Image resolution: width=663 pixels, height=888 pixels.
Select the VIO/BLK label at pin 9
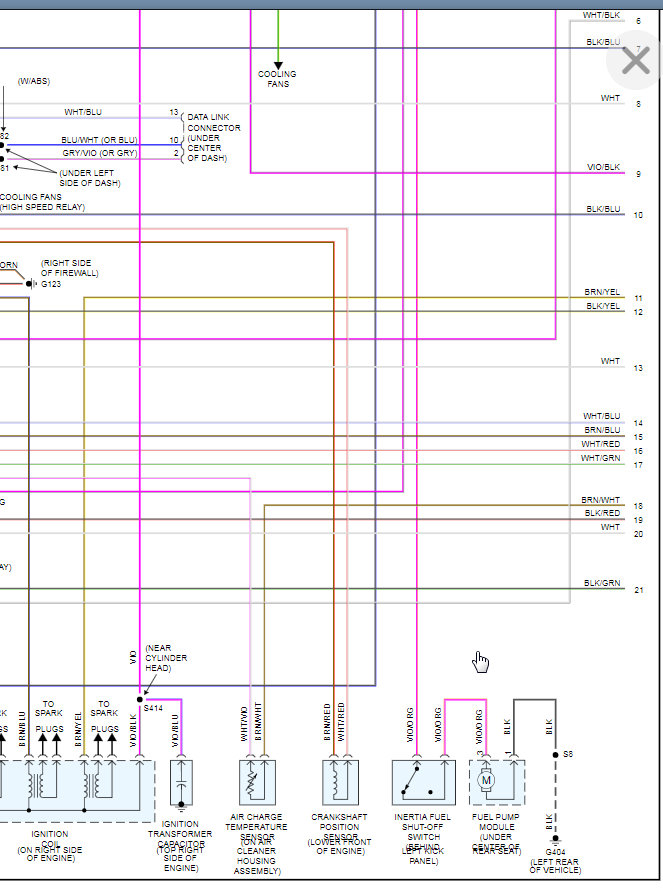click(604, 167)
